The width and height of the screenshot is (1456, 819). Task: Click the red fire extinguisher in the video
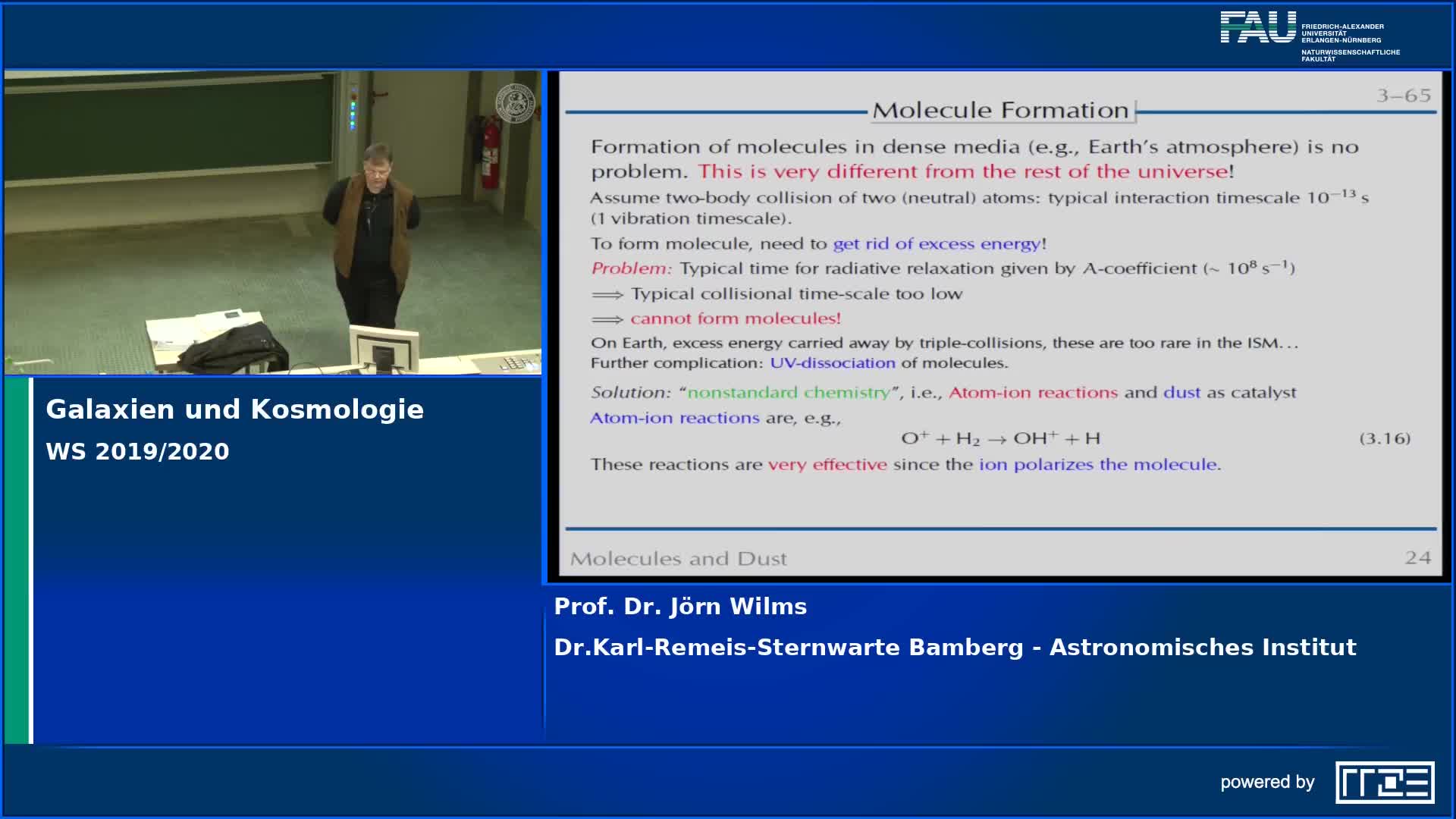pyautogui.click(x=490, y=152)
